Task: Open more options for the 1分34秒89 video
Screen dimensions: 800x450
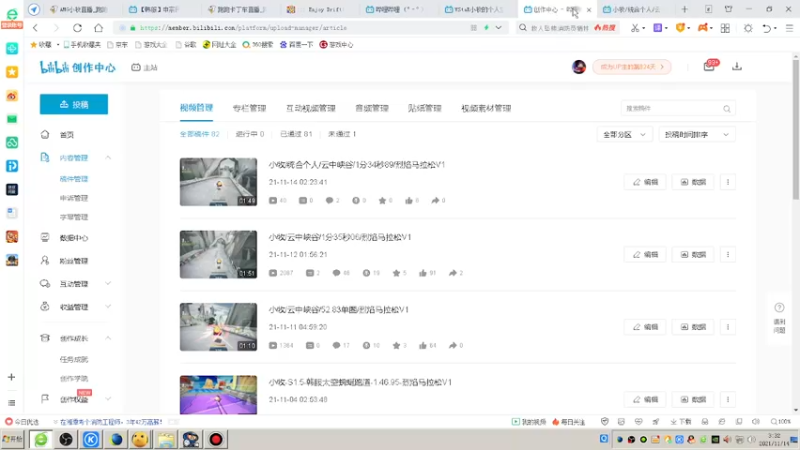Action: 728,182
